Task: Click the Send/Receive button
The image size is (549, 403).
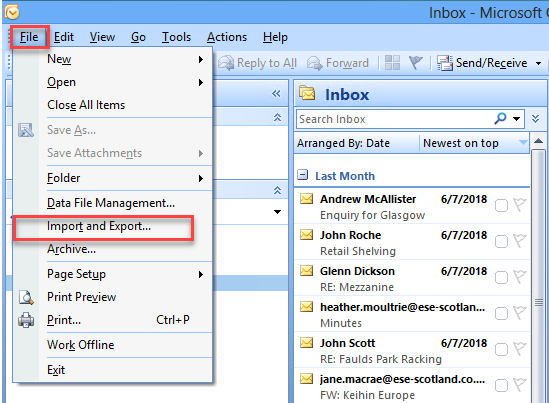Action: click(482, 63)
